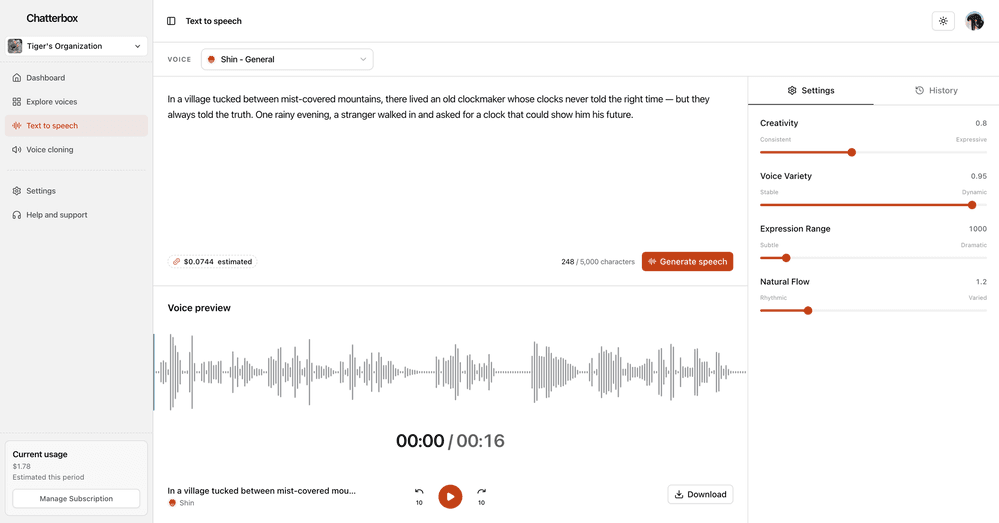
Task: Click the audio waveform to seek
Action: (450, 372)
